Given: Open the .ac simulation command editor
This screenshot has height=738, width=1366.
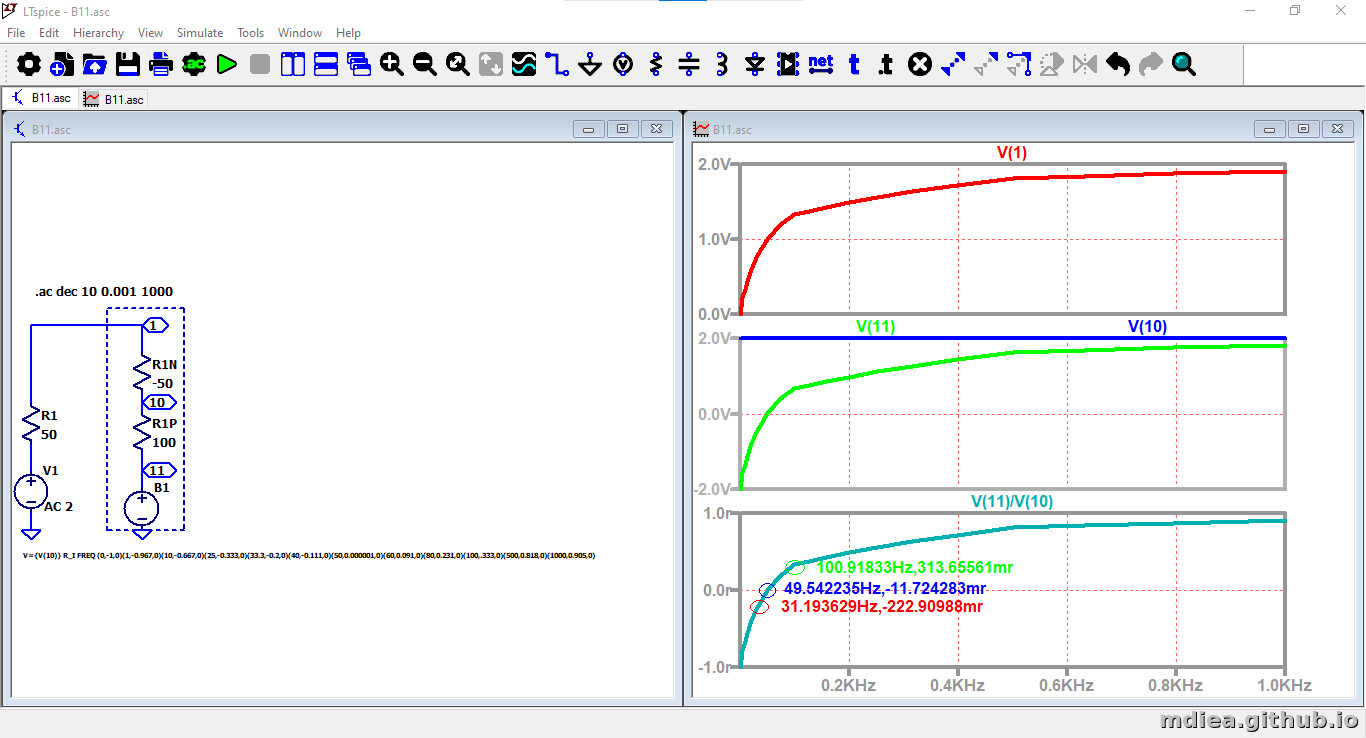Looking at the screenshot, I should [194, 65].
